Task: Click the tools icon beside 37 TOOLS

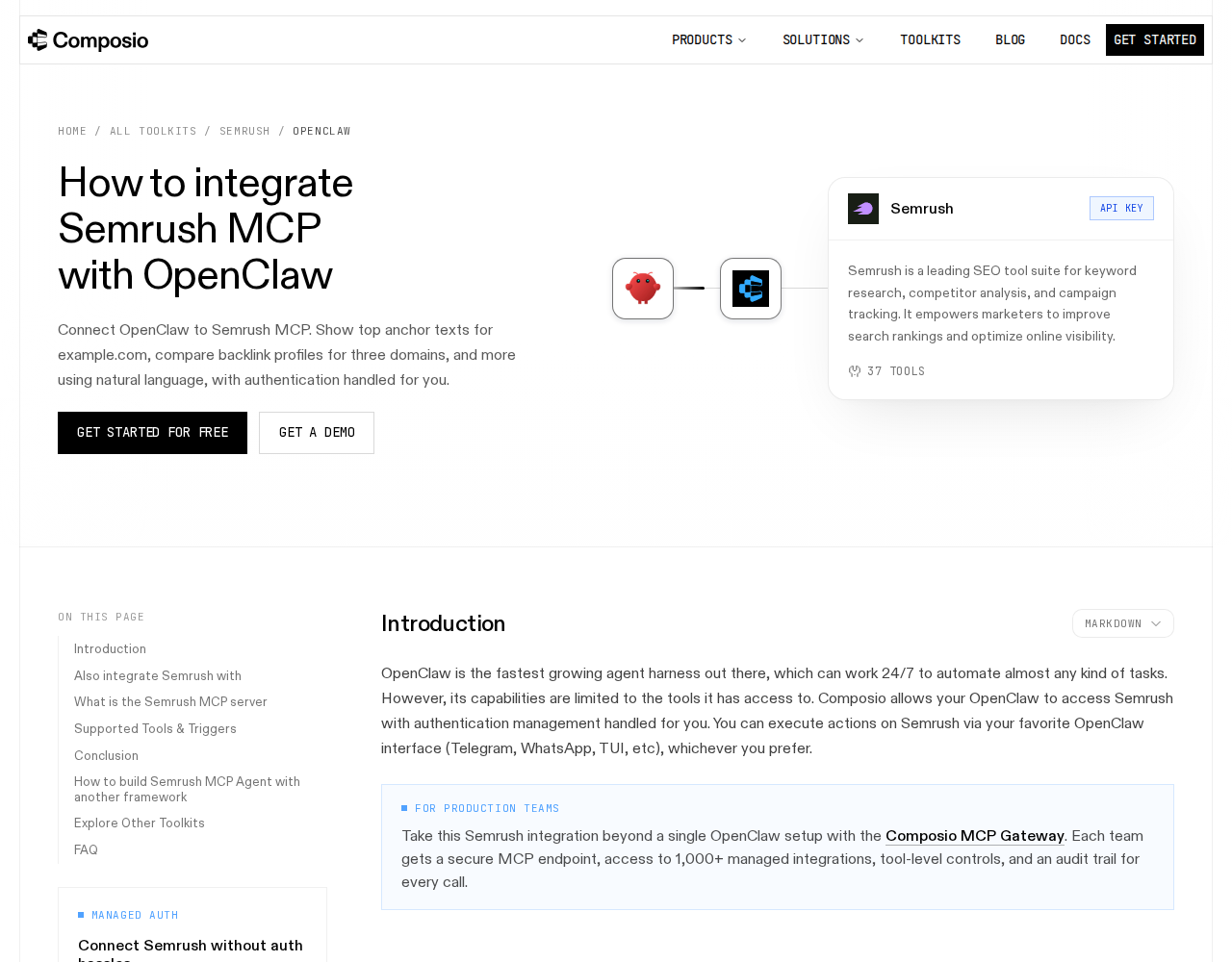Action: pos(855,371)
